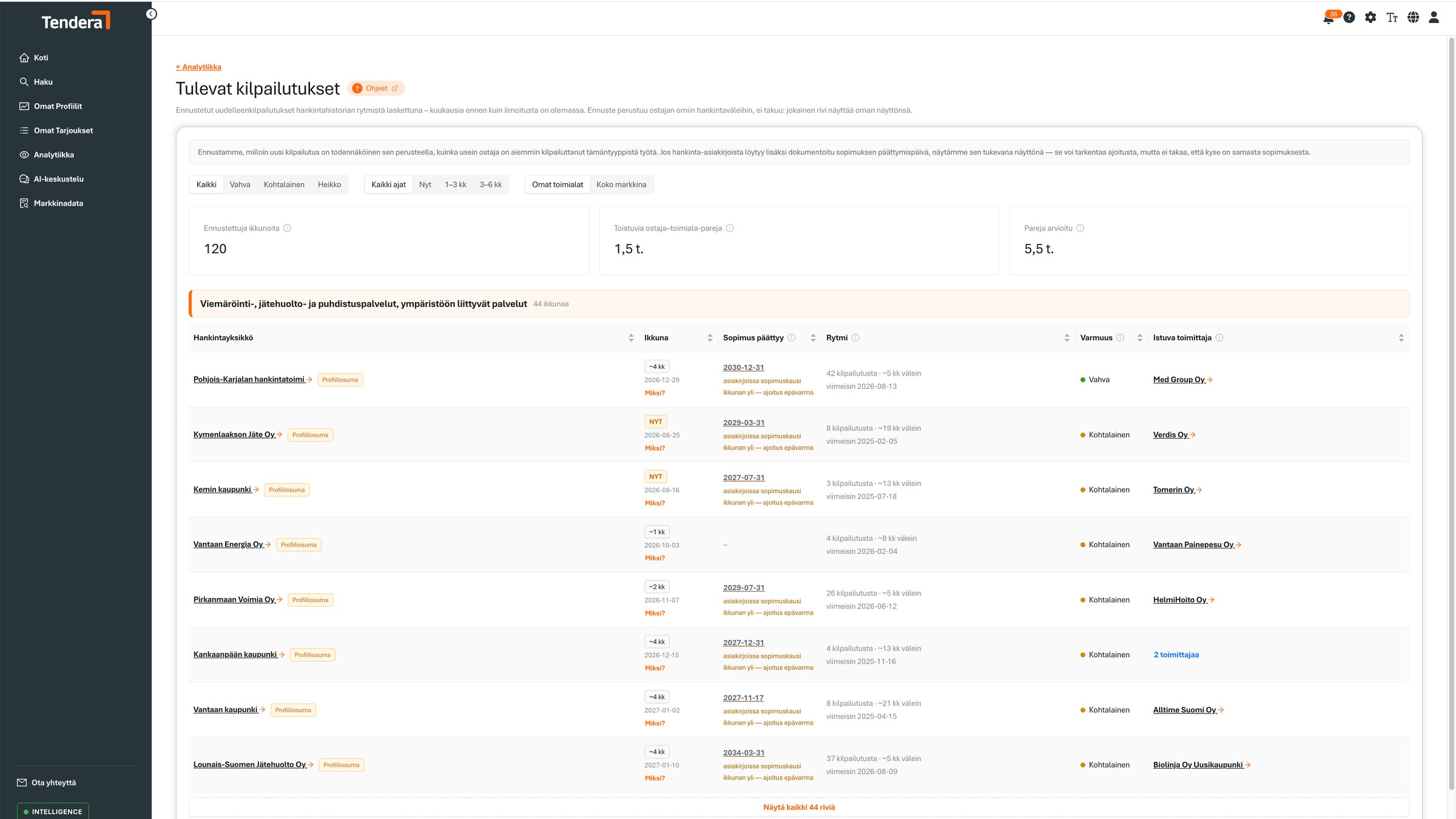Show info for Pareja arvioitu

click(1080, 229)
